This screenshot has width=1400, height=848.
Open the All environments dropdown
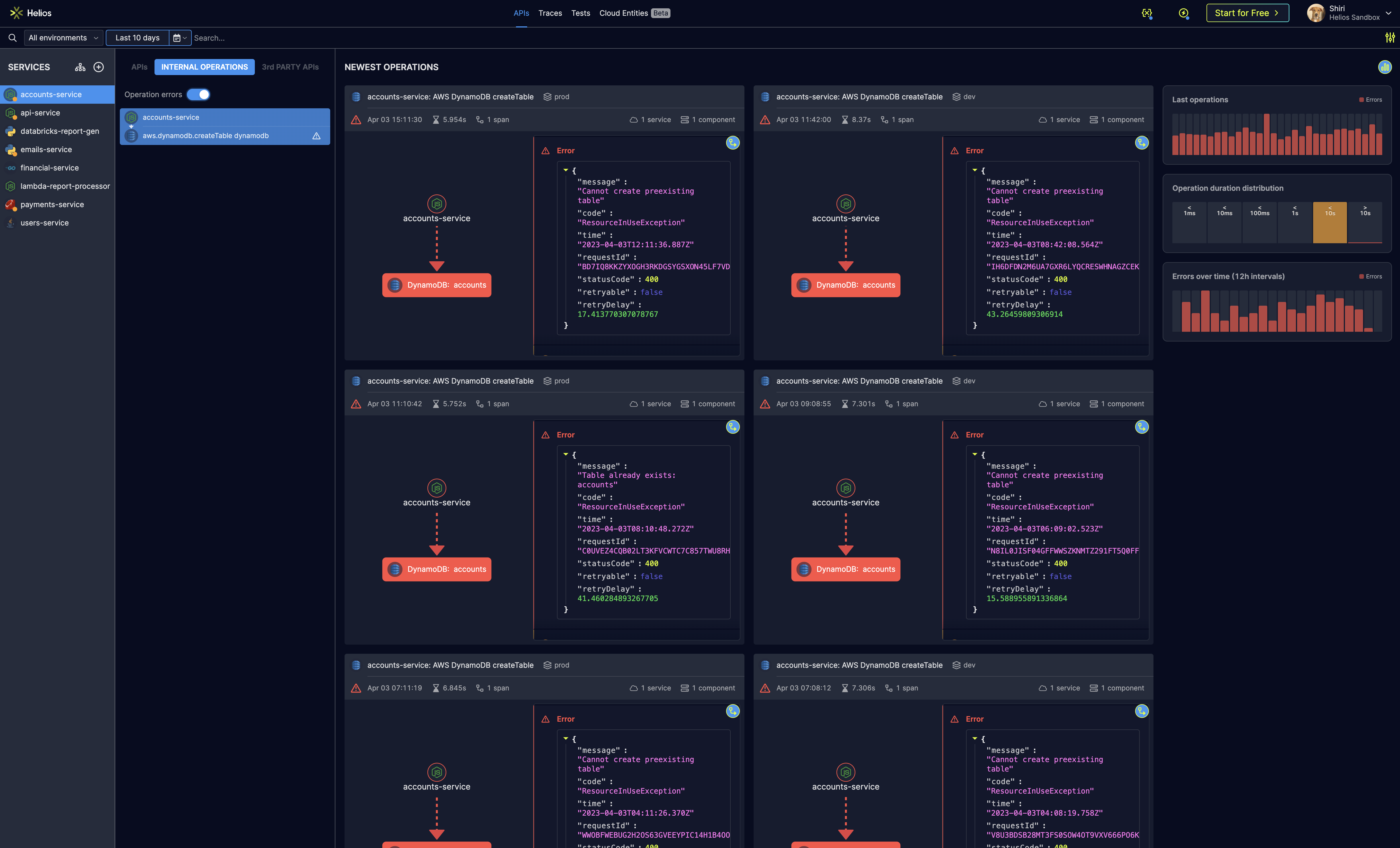[64, 38]
